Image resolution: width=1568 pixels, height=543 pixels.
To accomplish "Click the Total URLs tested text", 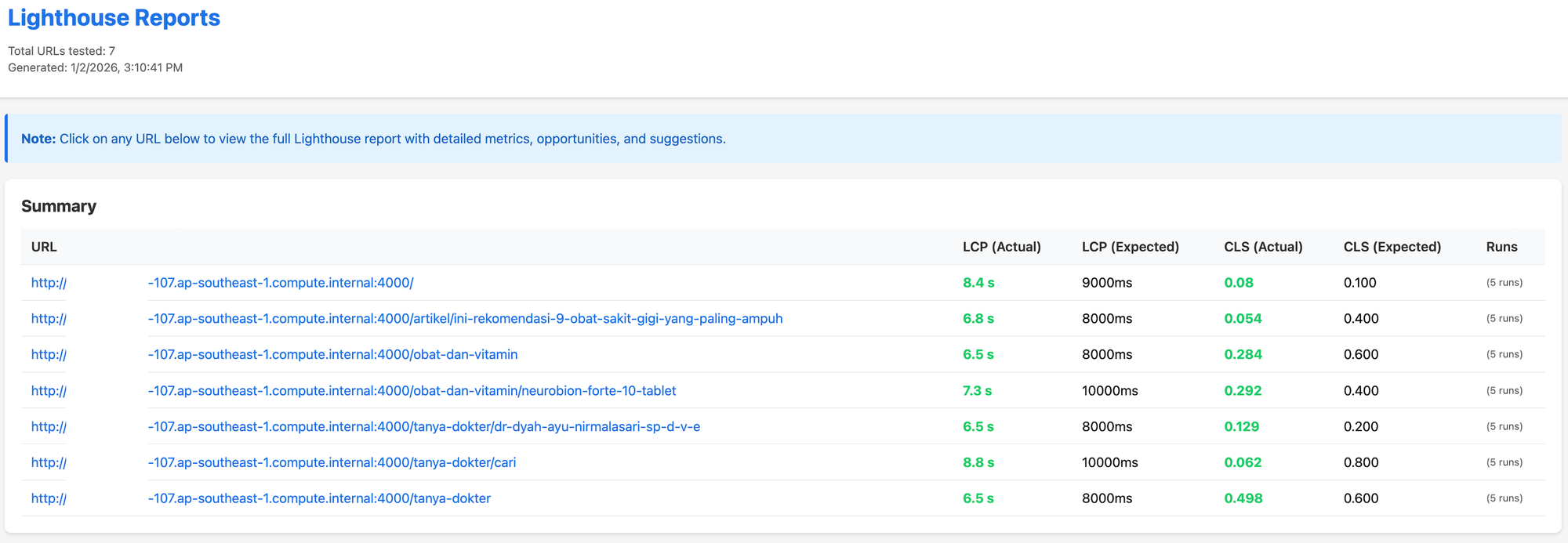I will click(61, 51).
